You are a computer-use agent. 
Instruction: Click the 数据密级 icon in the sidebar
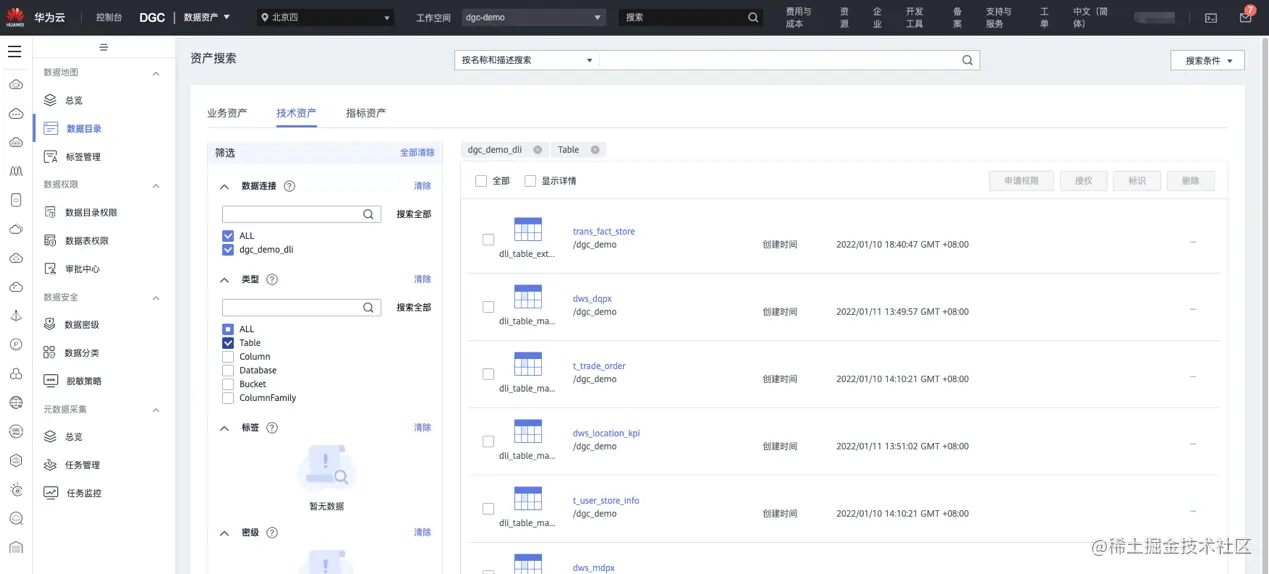point(50,325)
